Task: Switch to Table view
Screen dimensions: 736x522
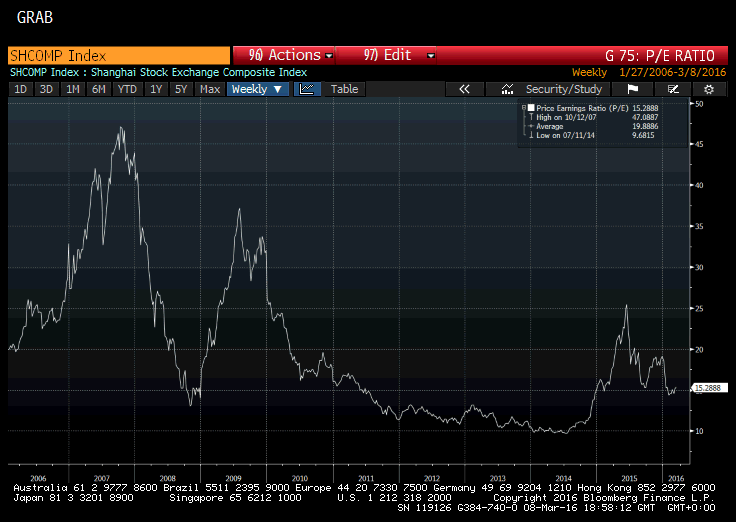Action: pyautogui.click(x=344, y=89)
